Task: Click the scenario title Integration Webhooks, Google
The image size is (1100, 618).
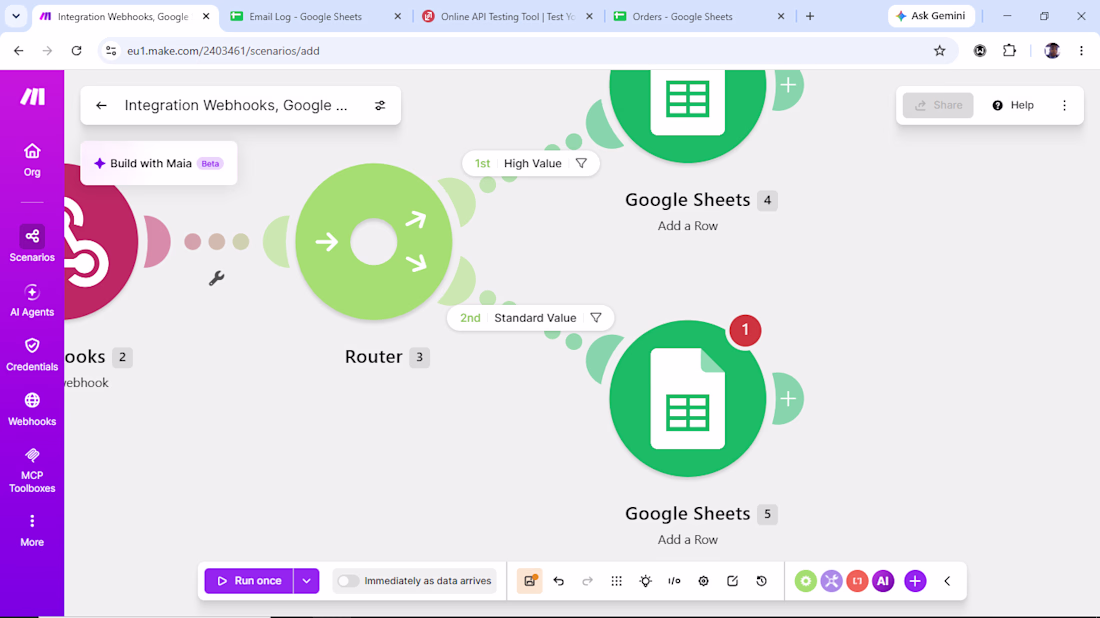Action: [x=236, y=105]
